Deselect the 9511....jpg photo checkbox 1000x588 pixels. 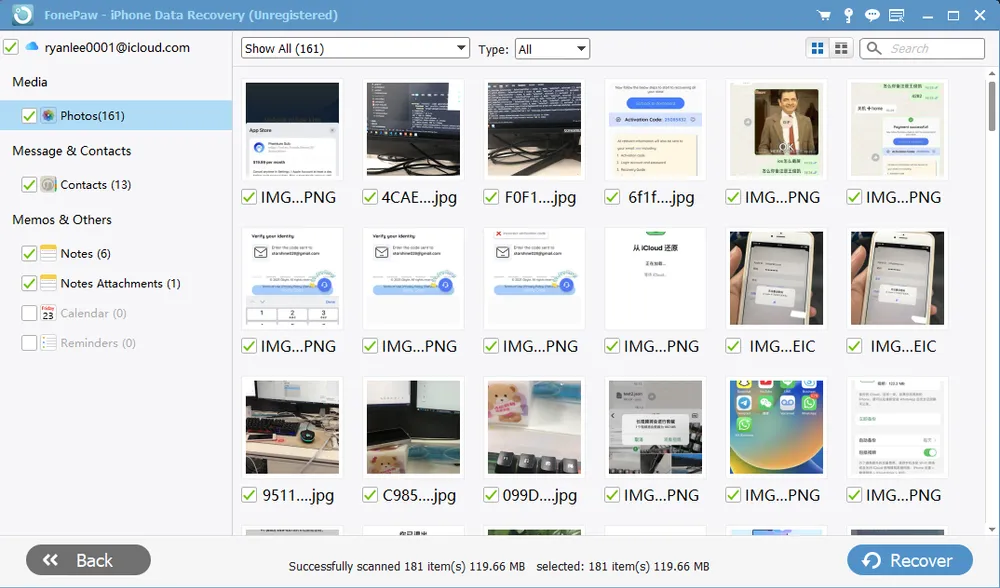[x=249, y=495]
